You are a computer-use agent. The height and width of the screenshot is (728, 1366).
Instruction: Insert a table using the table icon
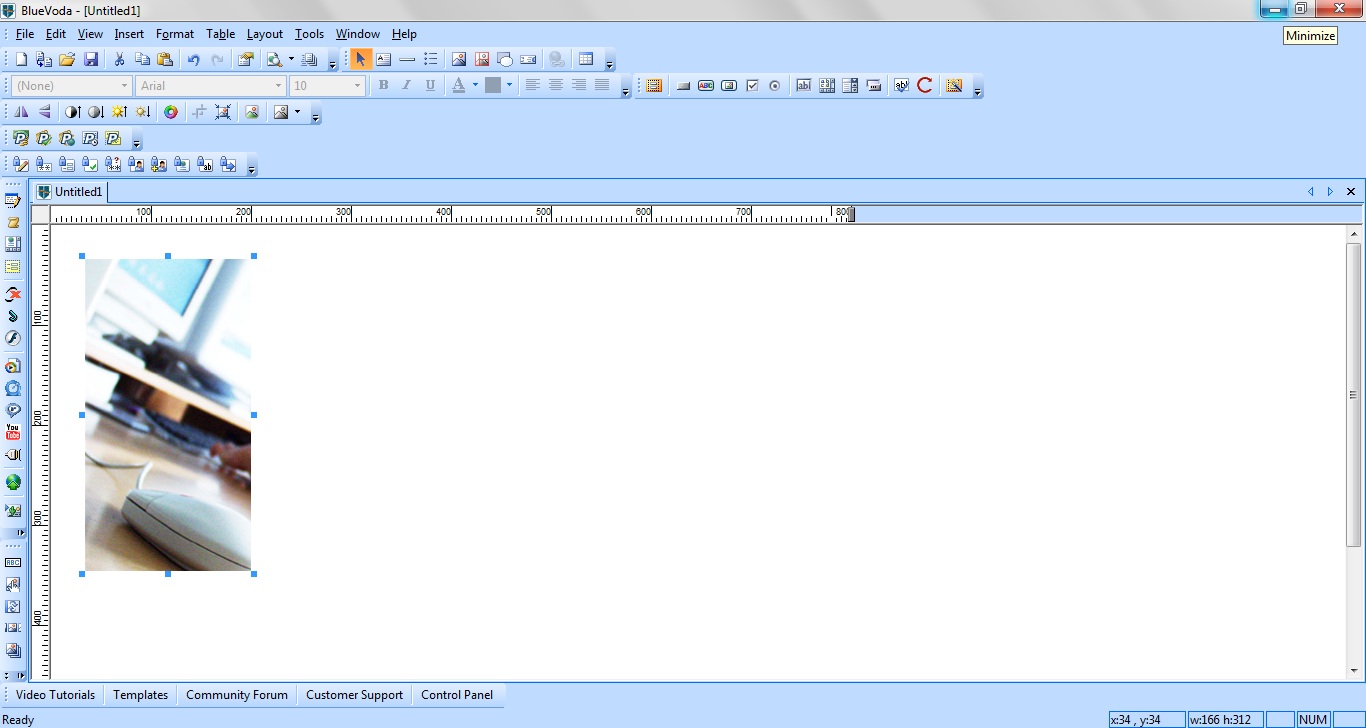click(586, 60)
